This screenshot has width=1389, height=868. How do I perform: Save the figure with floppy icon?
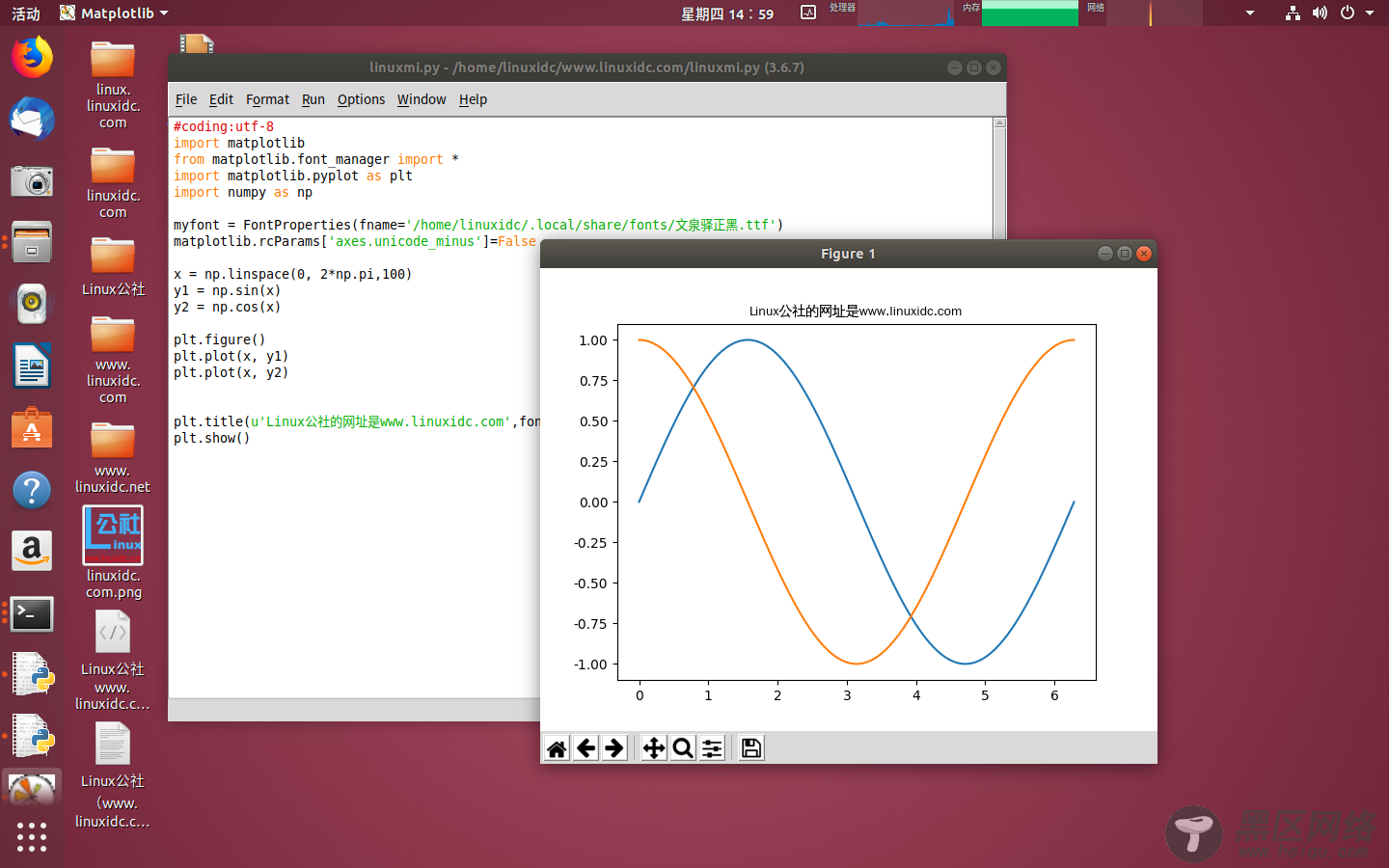point(751,748)
